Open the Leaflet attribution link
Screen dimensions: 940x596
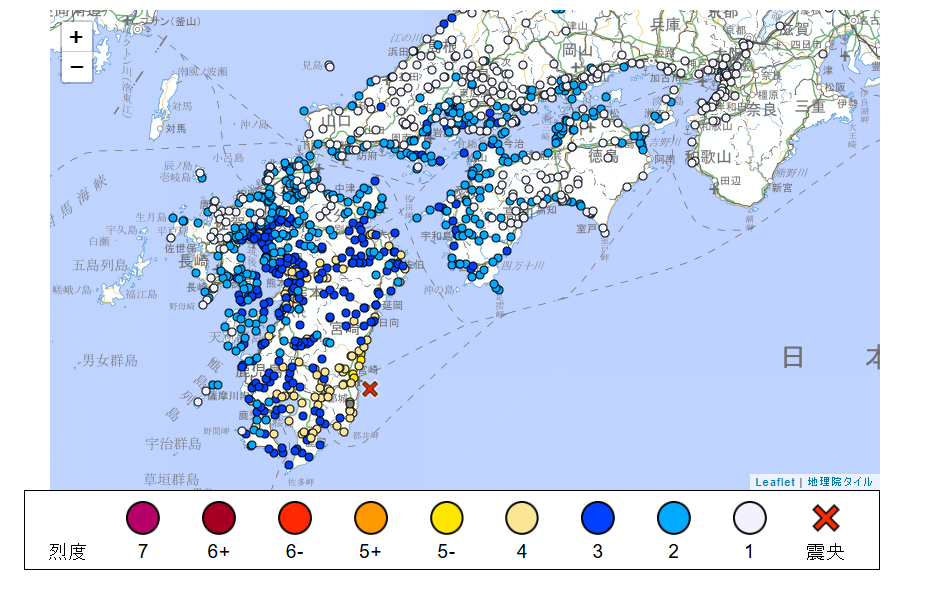(x=775, y=482)
